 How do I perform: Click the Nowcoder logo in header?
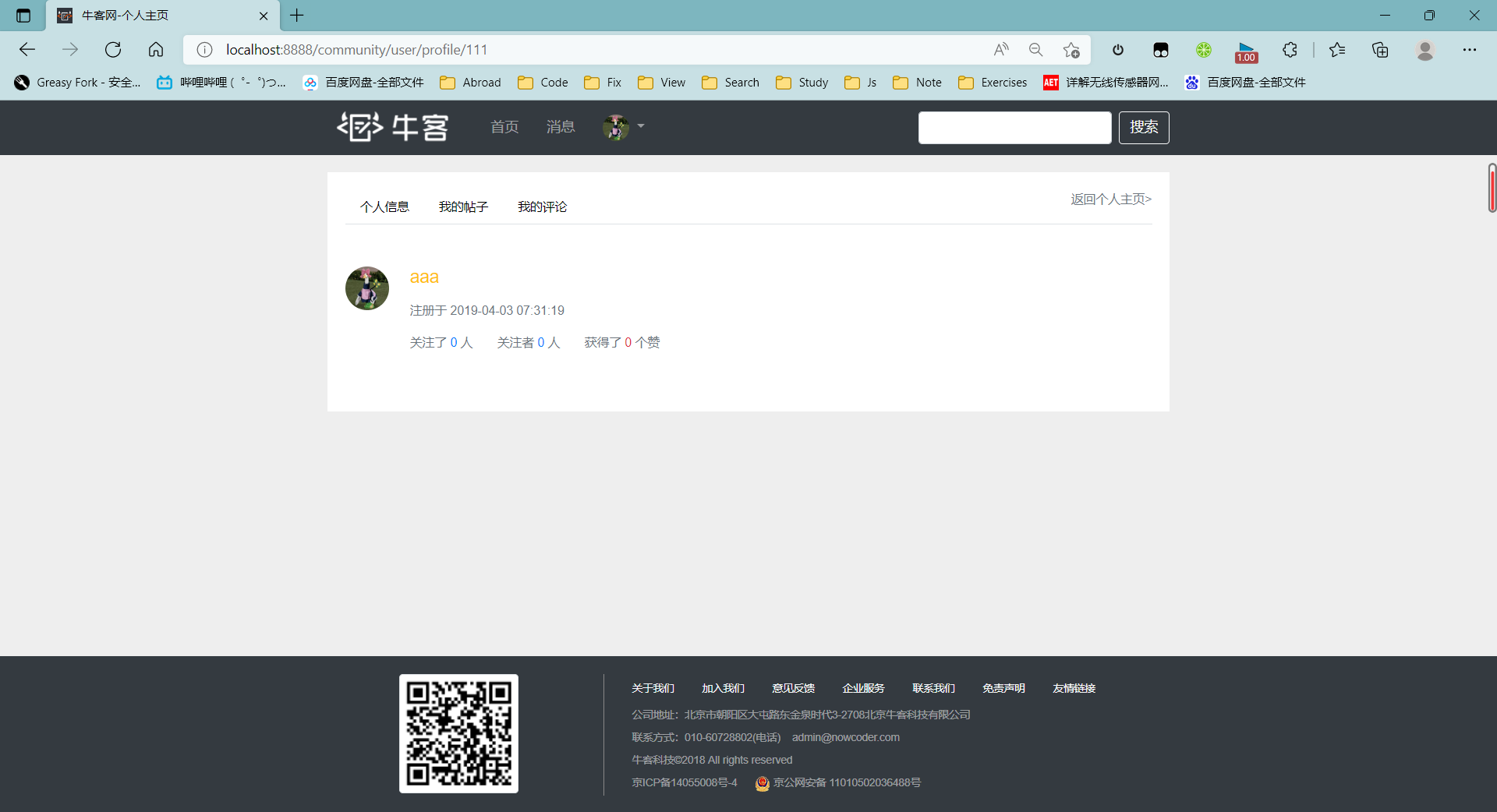click(x=393, y=127)
